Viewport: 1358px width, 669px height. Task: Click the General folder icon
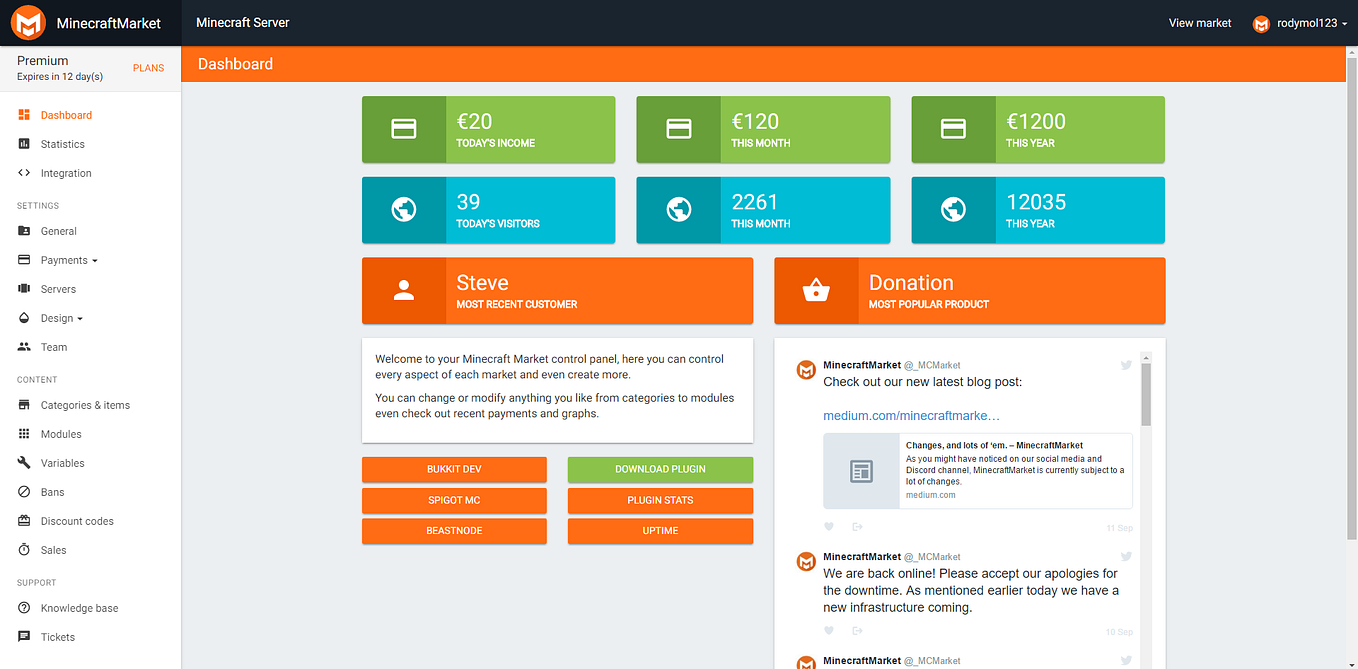(24, 231)
